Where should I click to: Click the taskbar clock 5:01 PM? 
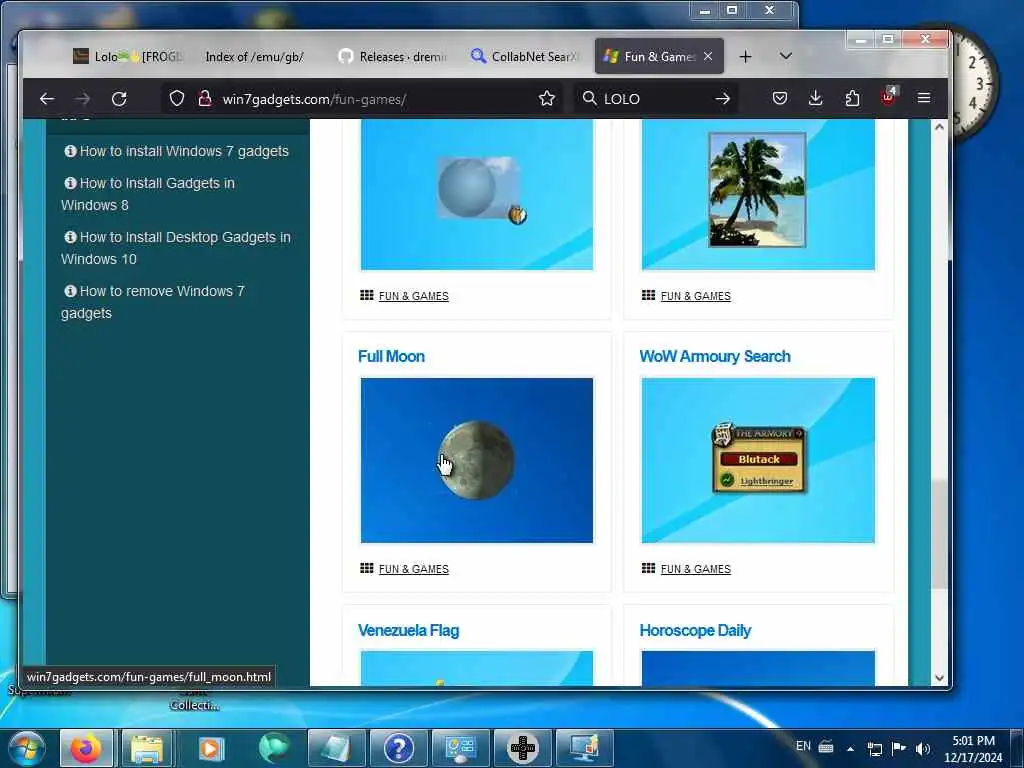pos(973,749)
